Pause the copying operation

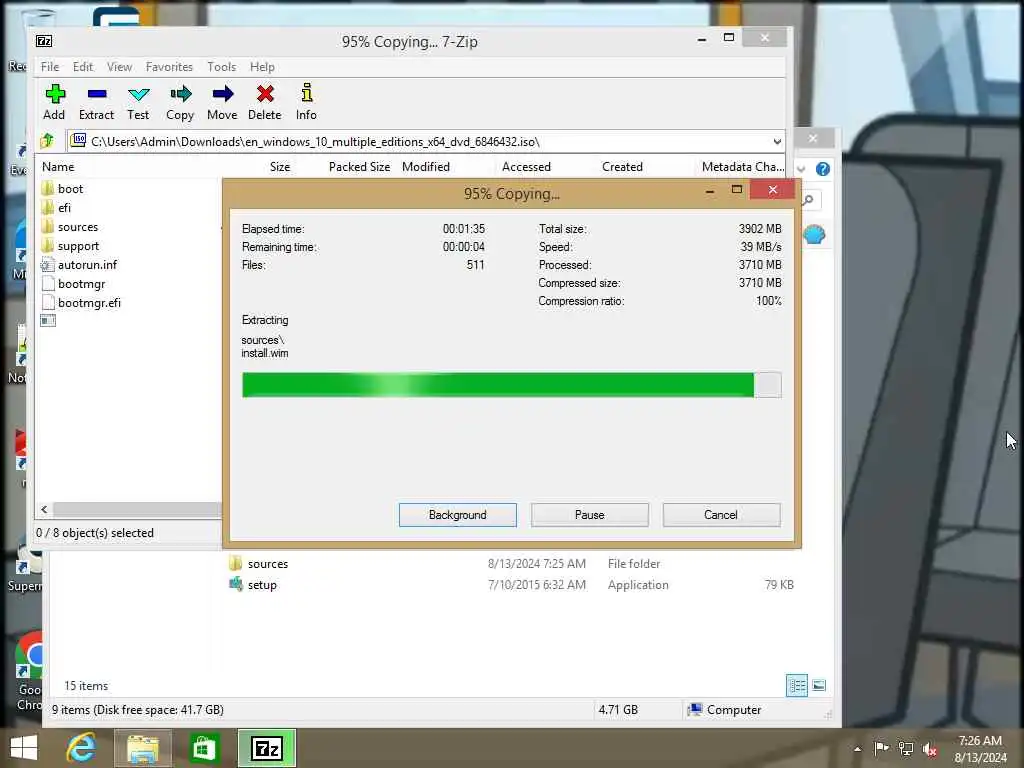click(x=590, y=515)
